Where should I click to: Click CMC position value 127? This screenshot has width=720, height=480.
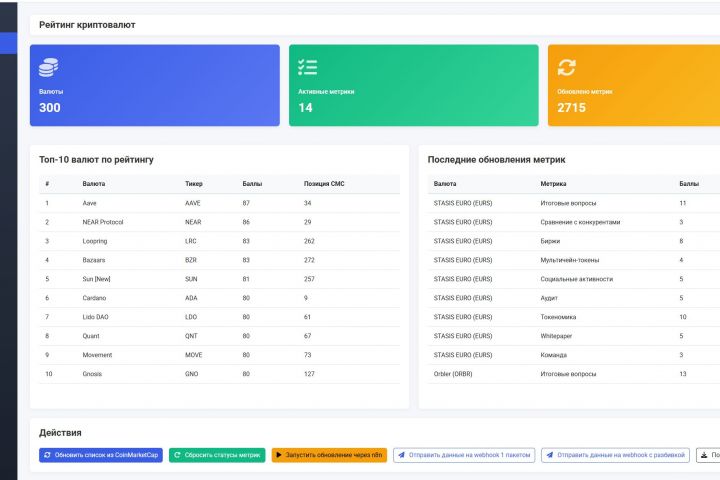point(309,374)
